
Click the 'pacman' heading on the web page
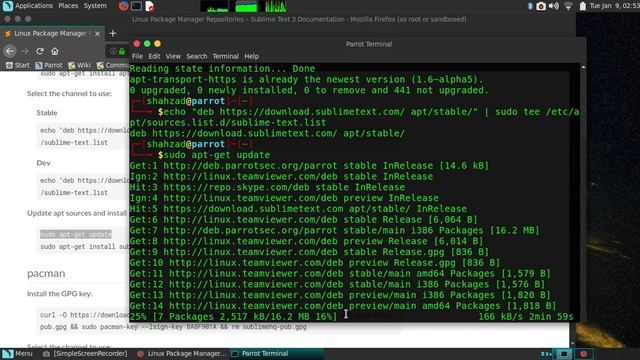46,273
